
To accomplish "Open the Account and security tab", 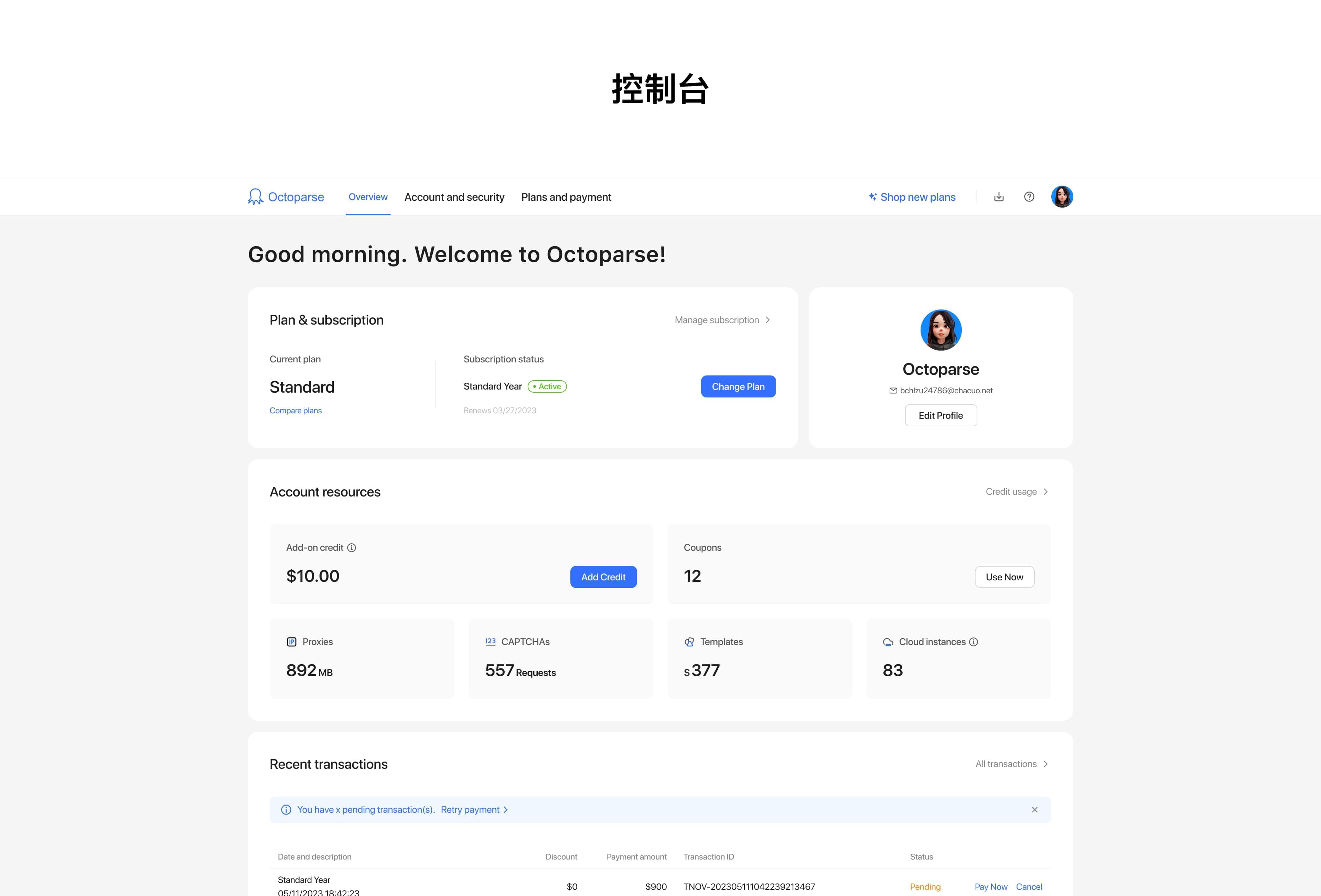I will [x=454, y=197].
